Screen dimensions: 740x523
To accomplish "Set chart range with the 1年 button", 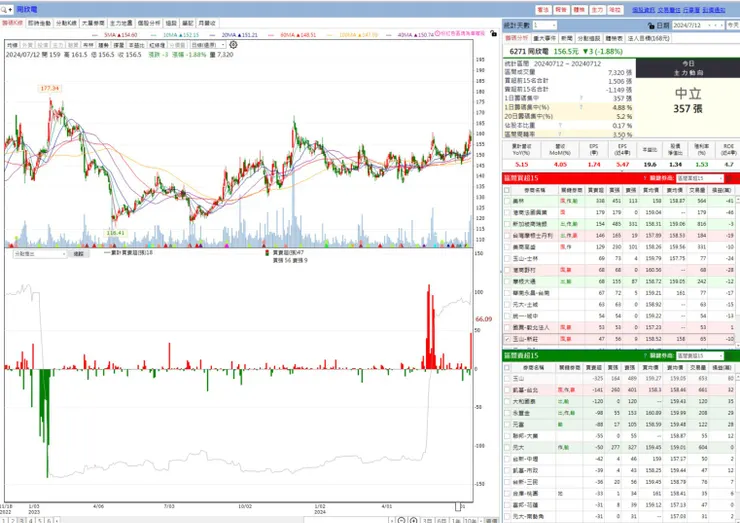I will [455, 521].
